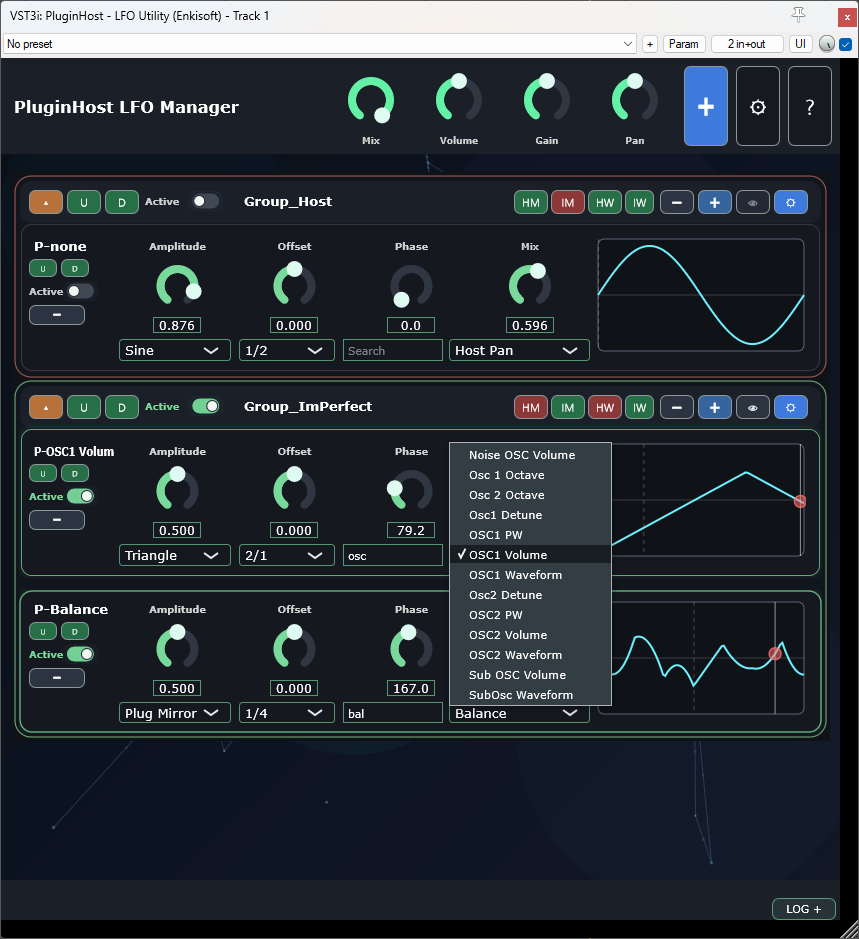The height and width of the screenshot is (939, 859).
Task: Click small U button under P-OSC1 Volum
Action: pyautogui.click(x=43, y=473)
